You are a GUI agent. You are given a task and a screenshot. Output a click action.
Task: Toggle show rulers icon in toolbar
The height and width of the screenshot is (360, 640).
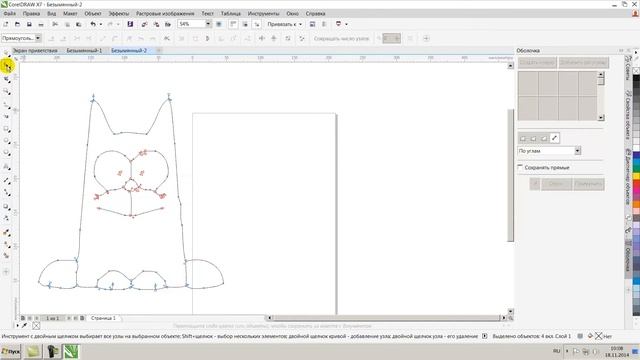[233, 24]
